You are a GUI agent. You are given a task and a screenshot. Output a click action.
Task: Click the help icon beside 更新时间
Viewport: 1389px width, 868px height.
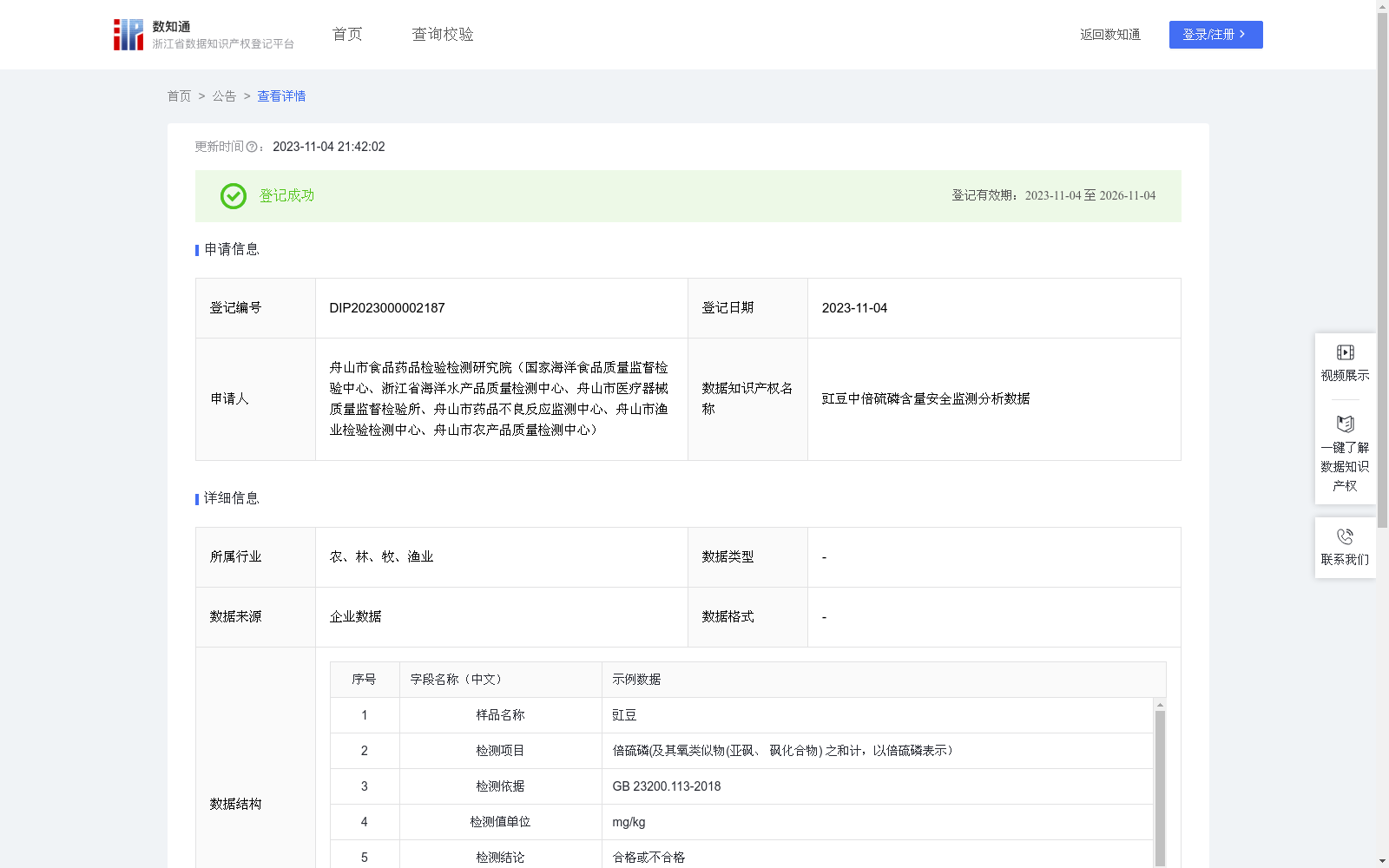[252, 148]
